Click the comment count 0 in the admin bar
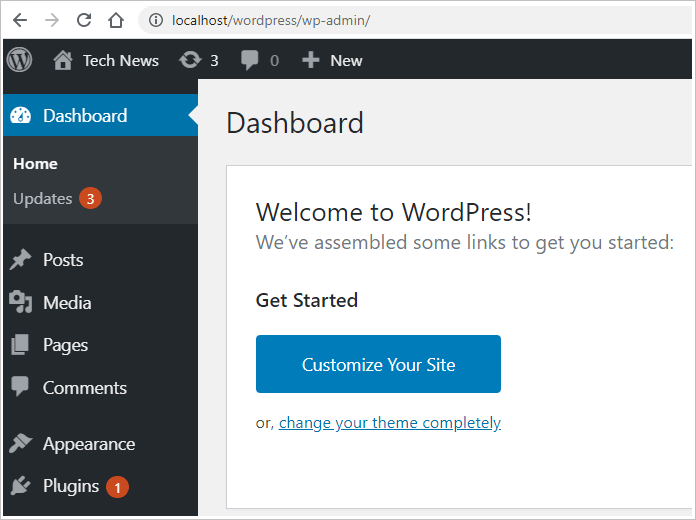Viewport: 696px width, 520px height. pyautogui.click(x=274, y=60)
